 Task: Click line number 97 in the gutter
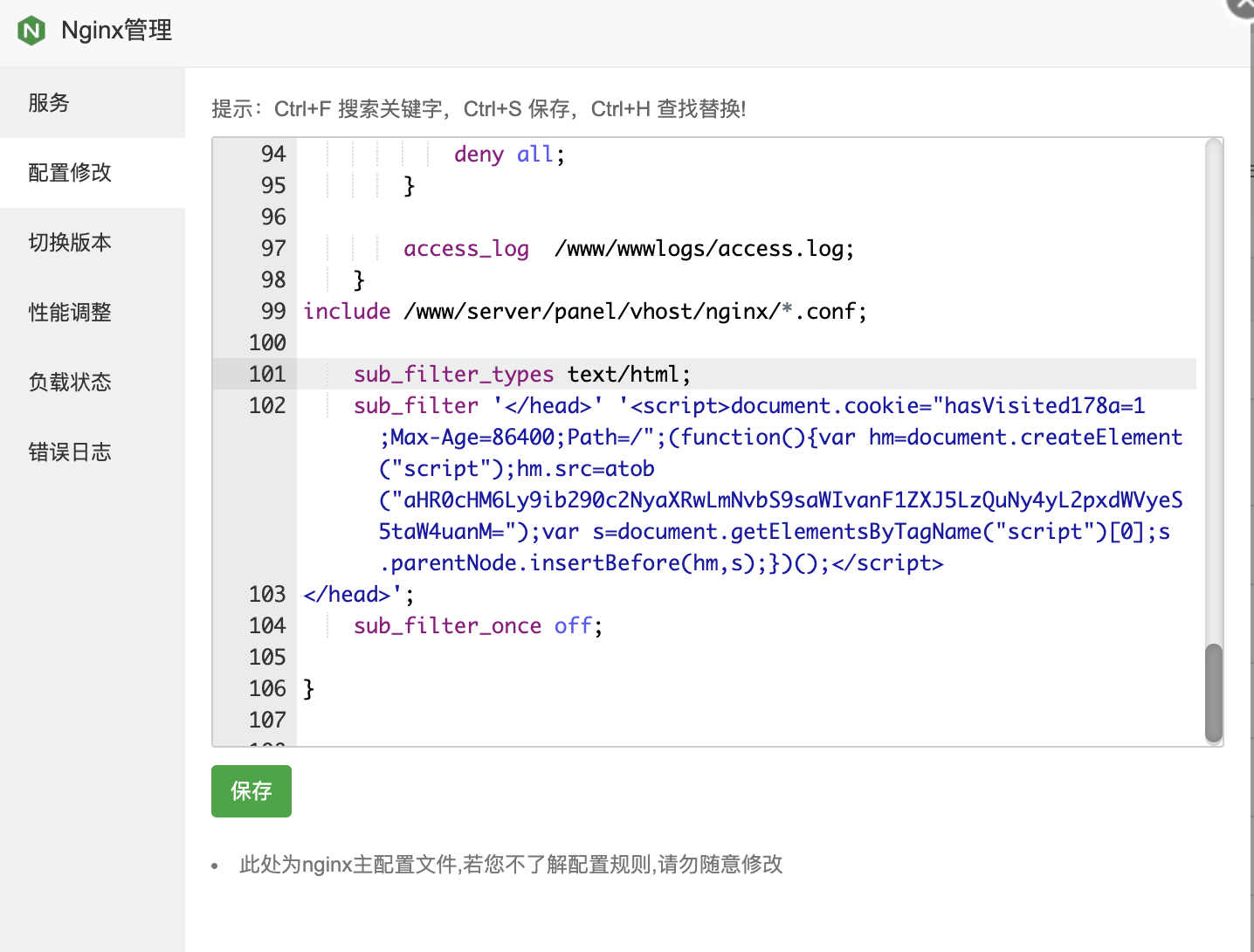273,249
